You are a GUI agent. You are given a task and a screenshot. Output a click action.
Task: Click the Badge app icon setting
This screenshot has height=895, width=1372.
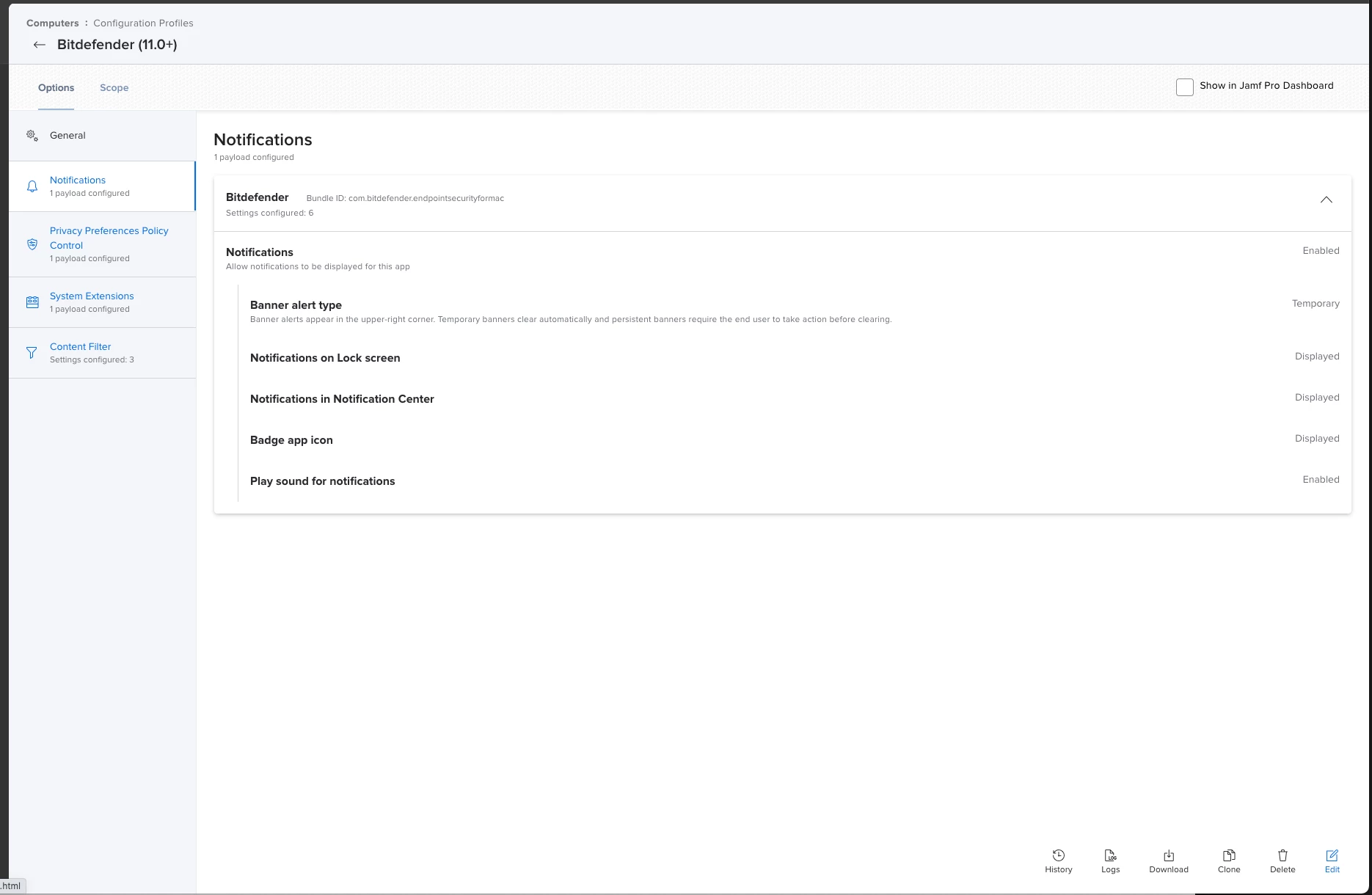(x=291, y=440)
